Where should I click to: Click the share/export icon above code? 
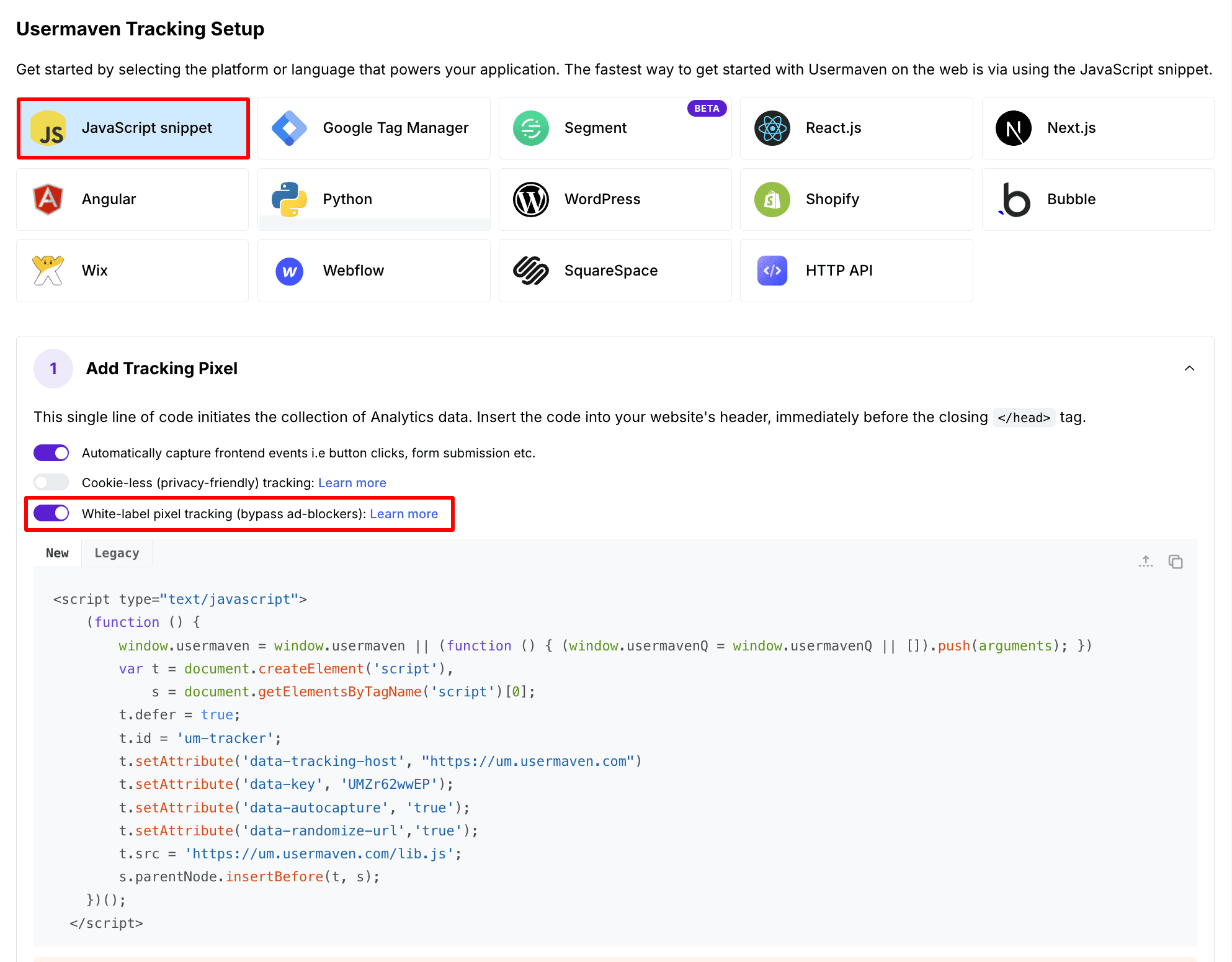[1146, 562]
